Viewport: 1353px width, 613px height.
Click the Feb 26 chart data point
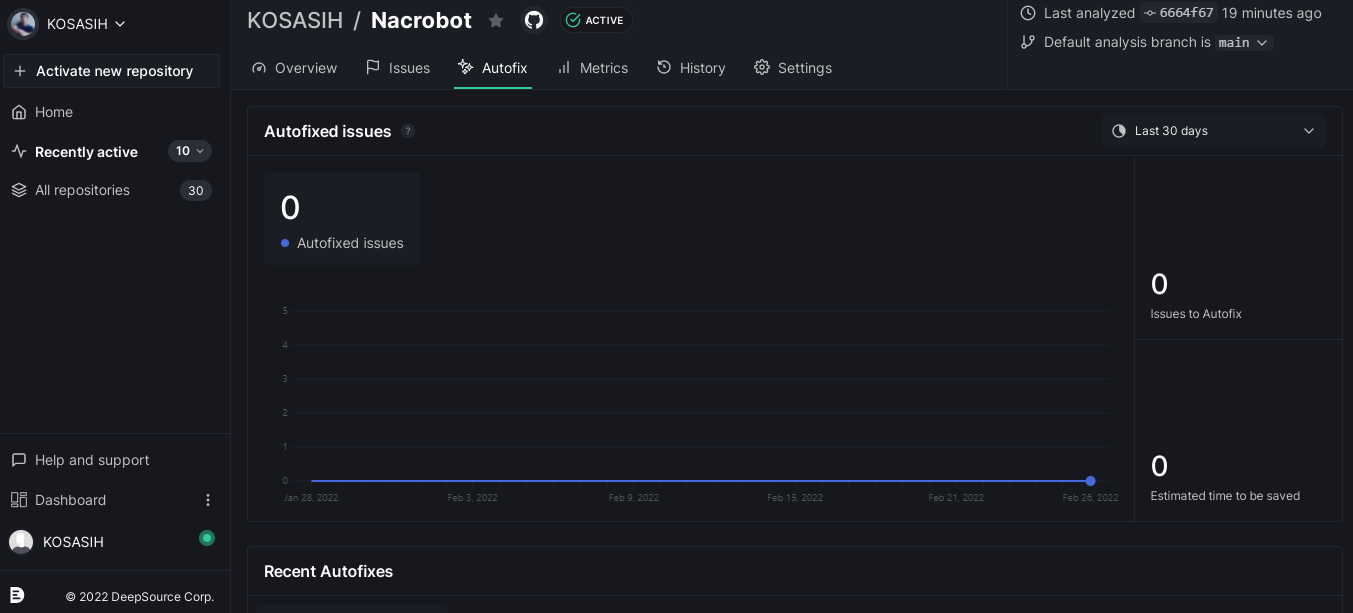pos(1091,481)
